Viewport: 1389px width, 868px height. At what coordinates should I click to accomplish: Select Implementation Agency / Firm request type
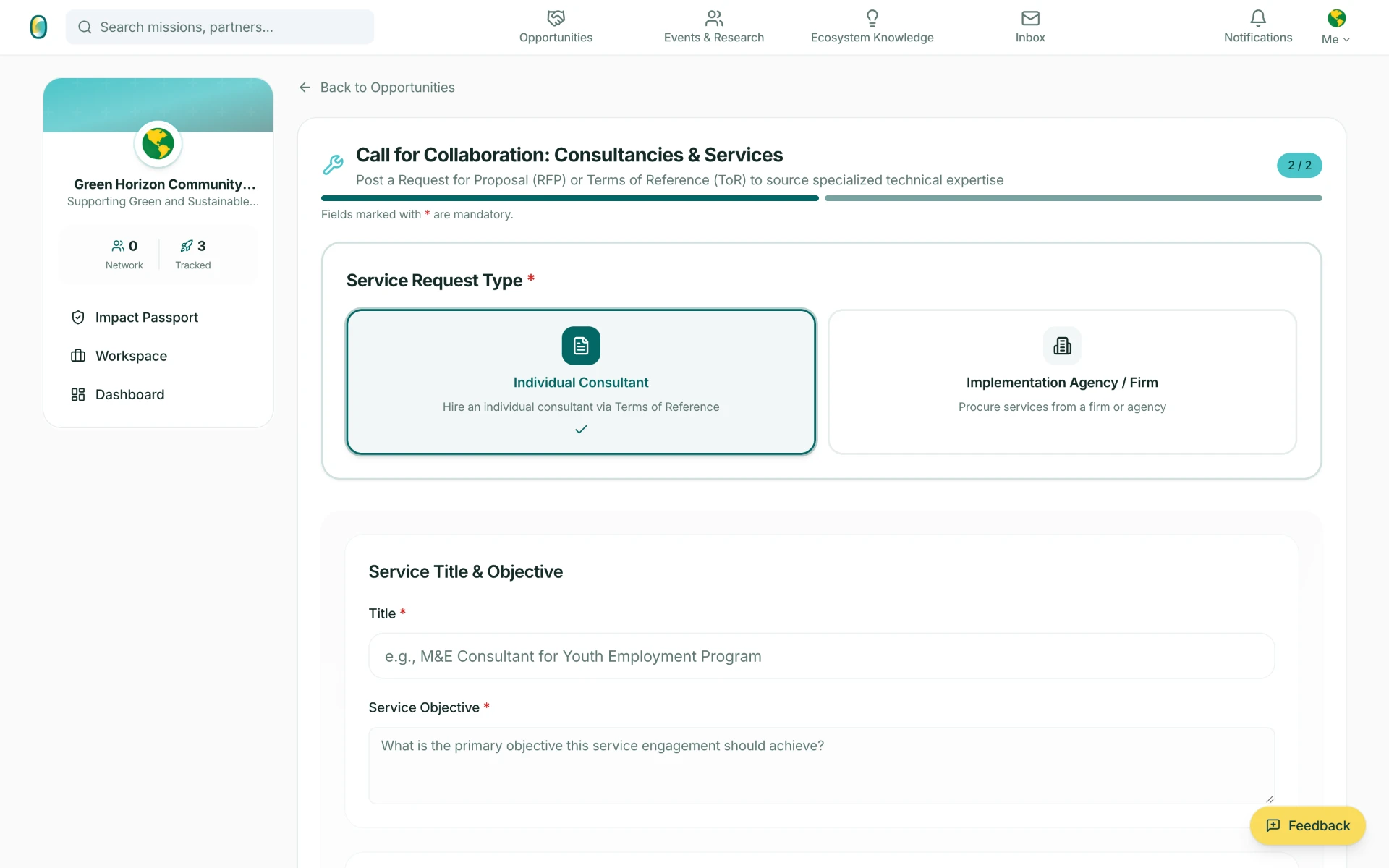[1062, 382]
